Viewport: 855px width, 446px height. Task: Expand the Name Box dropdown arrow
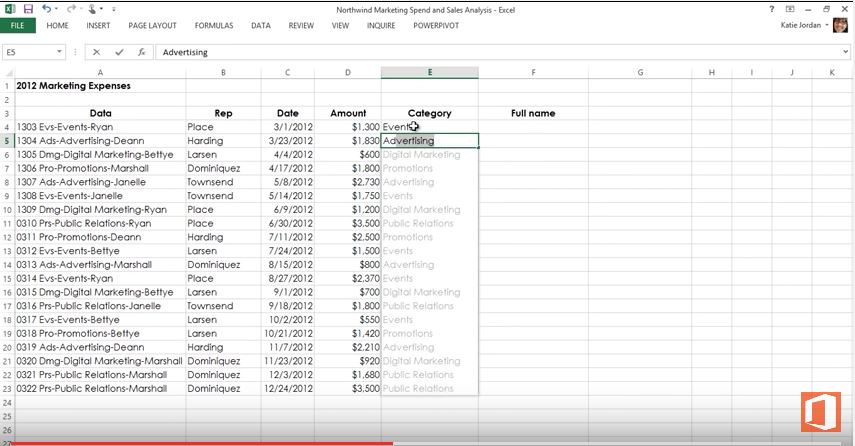pyautogui.click(x=61, y=52)
